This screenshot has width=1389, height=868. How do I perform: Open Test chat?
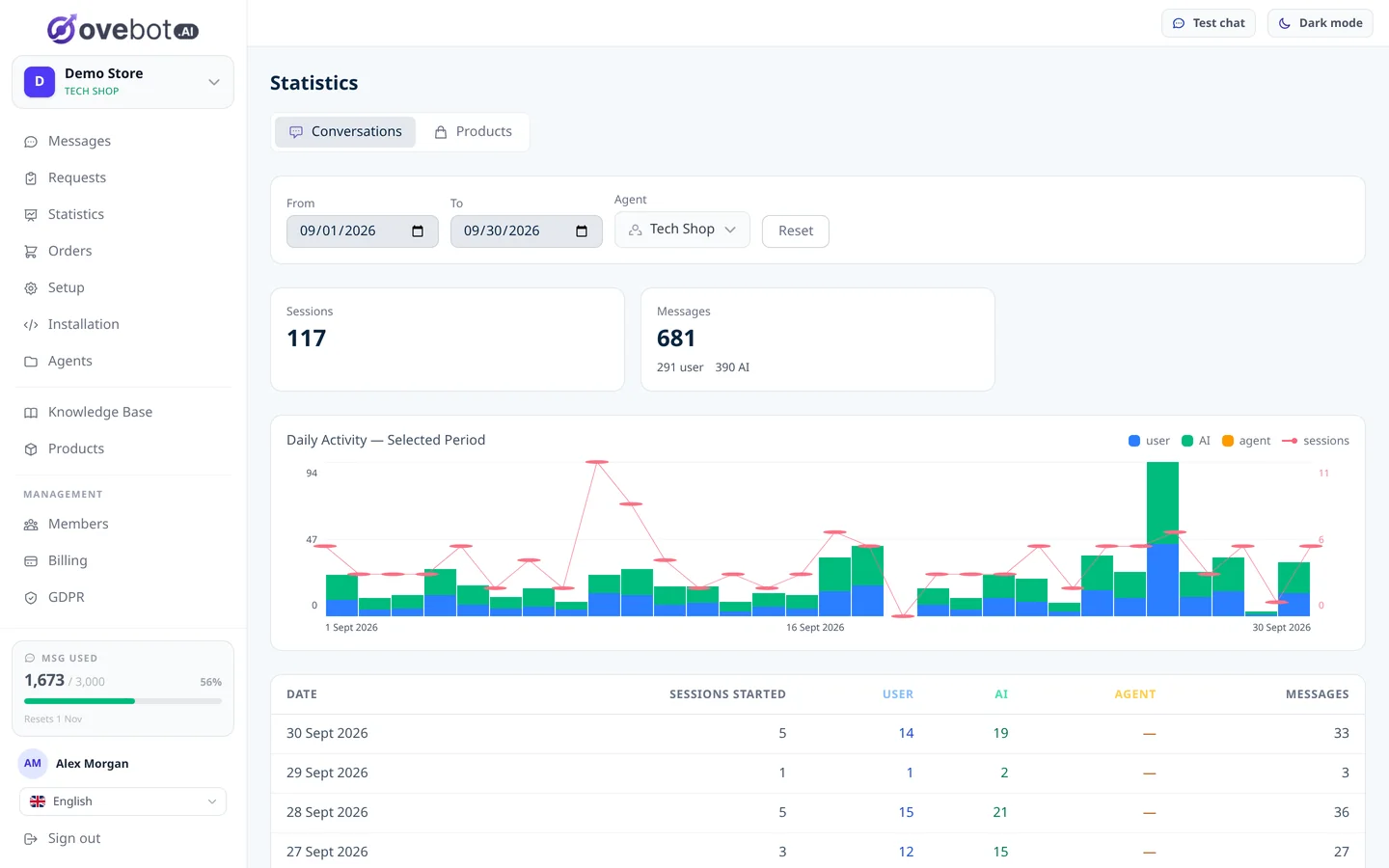pos(1209,23)
